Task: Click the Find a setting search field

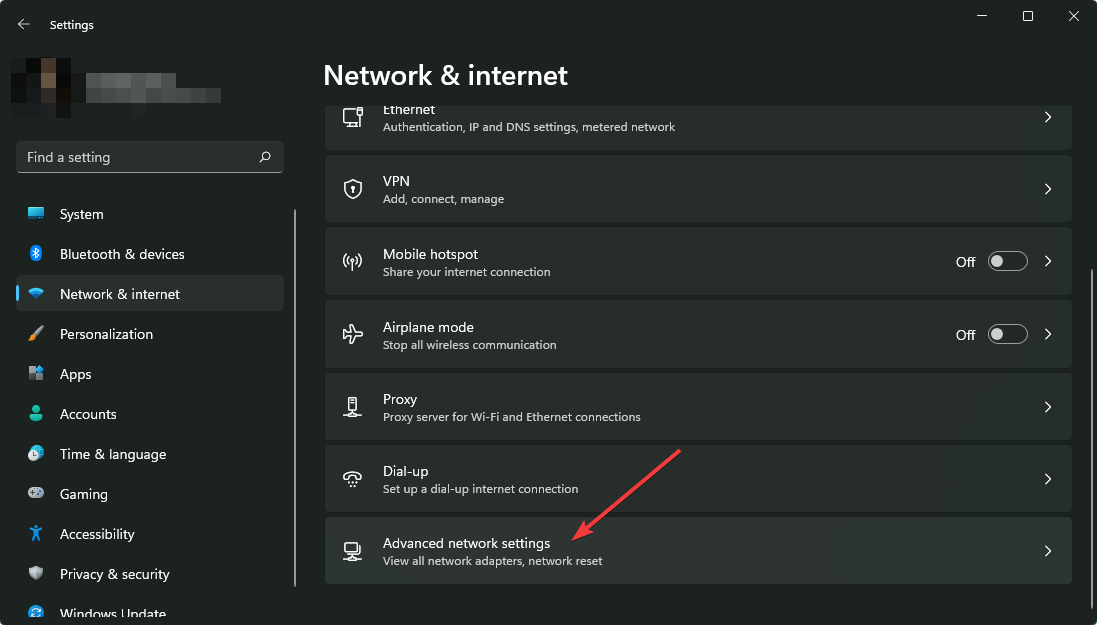Action: click(149, 157)
